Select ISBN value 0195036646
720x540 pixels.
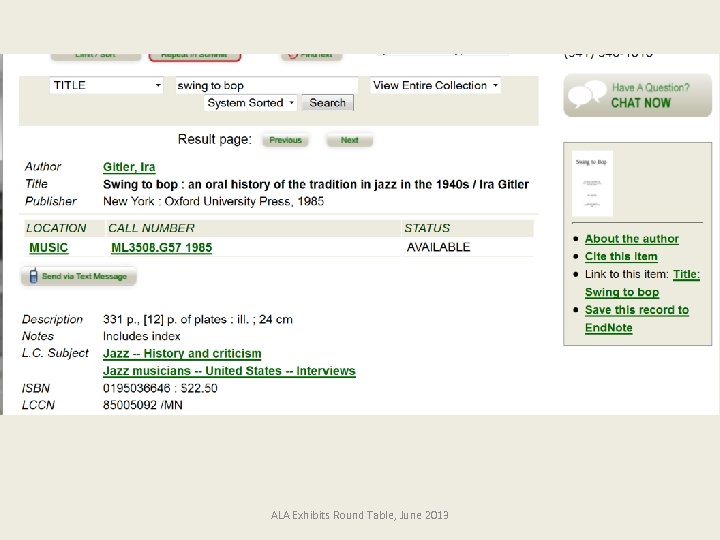coord(137,388)
